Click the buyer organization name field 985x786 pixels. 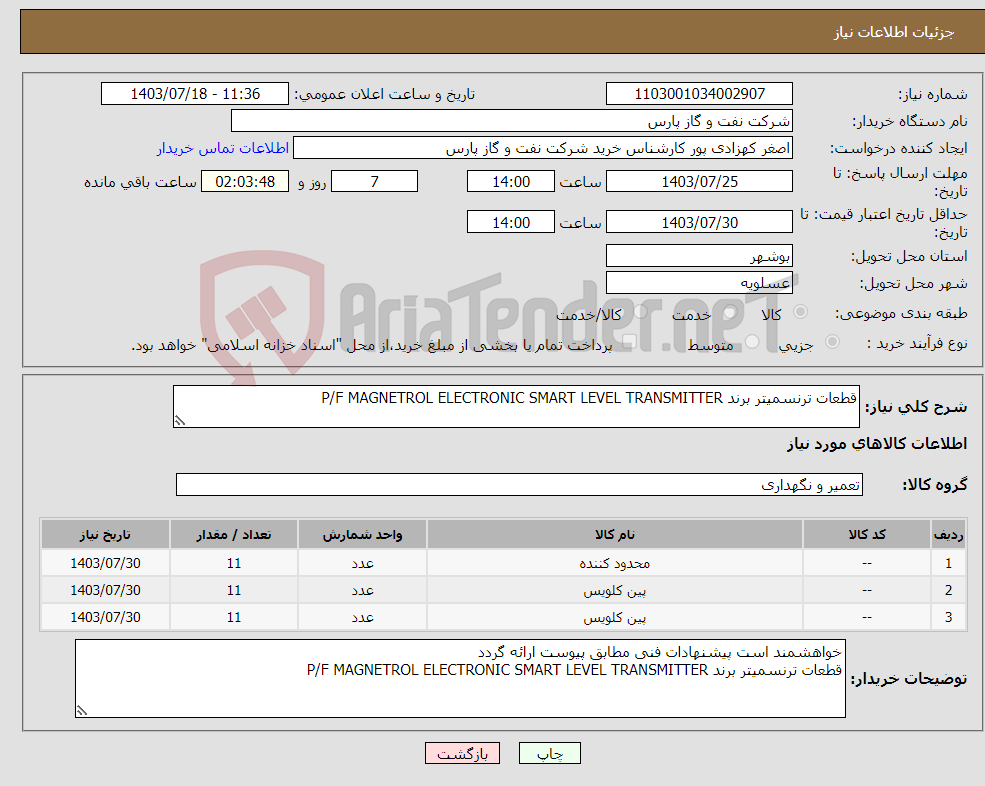[512, 121]
